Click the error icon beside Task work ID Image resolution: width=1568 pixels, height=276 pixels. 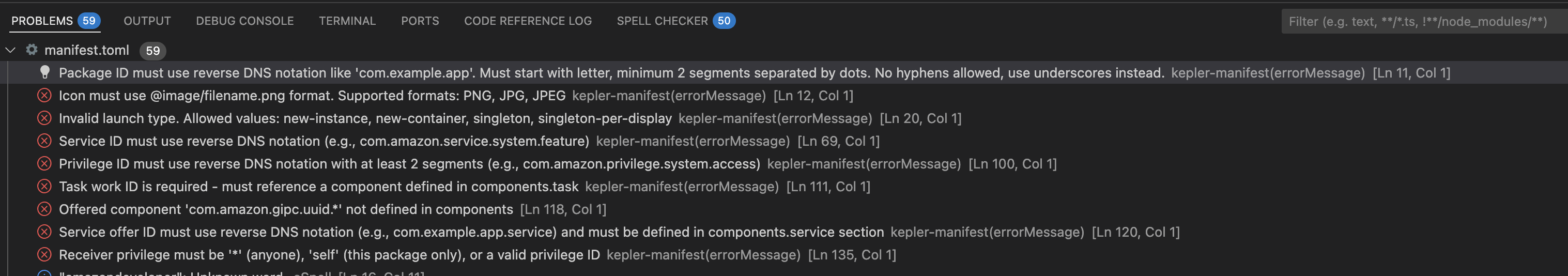point(44,187)
